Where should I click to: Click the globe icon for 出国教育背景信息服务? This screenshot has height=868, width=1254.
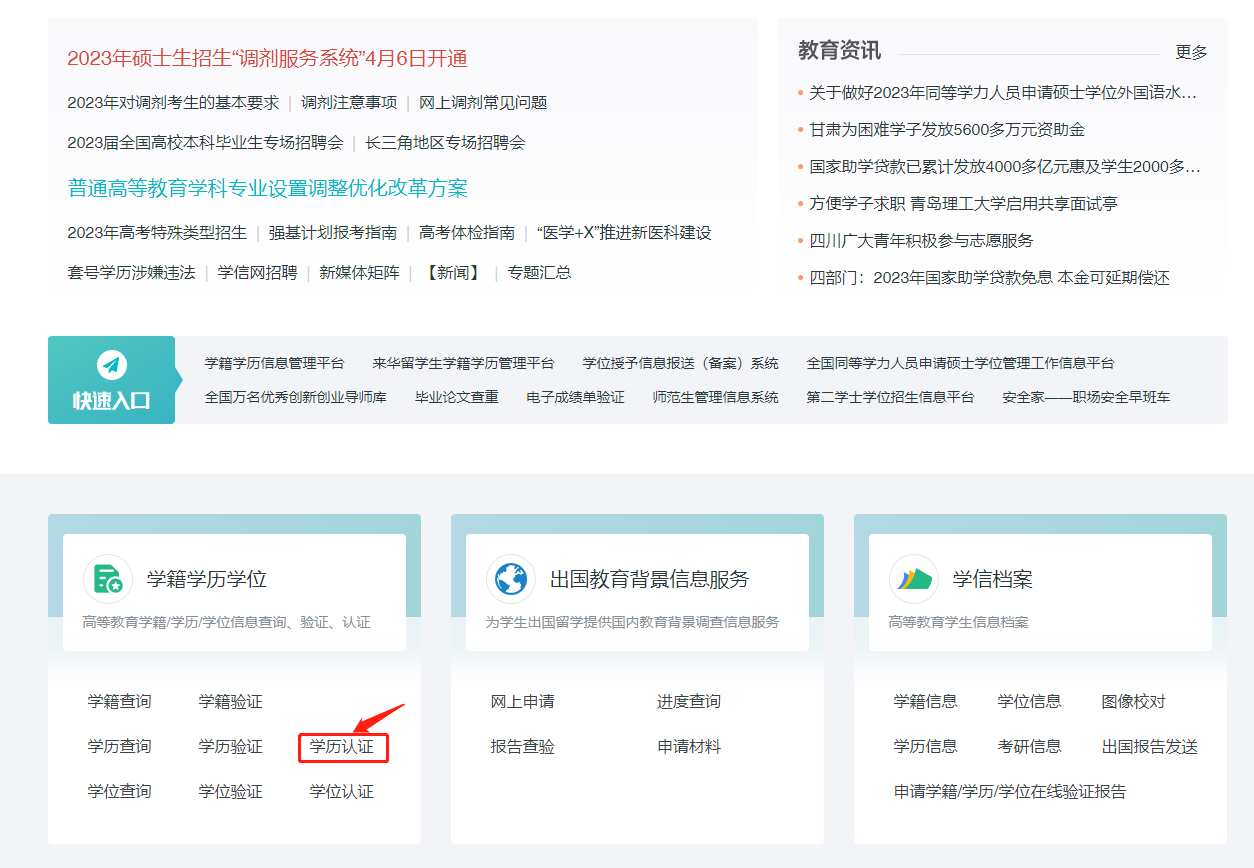(510, 579)
